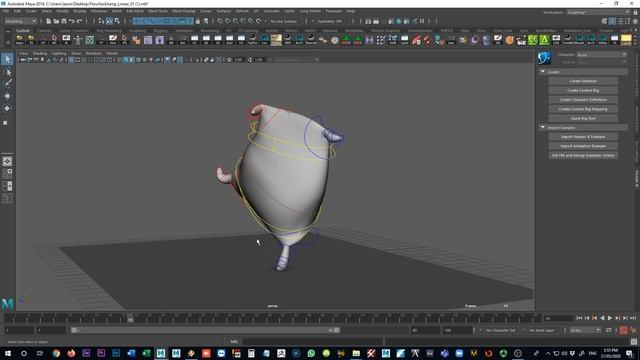The image size is (640, 360).
Task: Click the Undo arrow icon
Action: pos(72,21)
